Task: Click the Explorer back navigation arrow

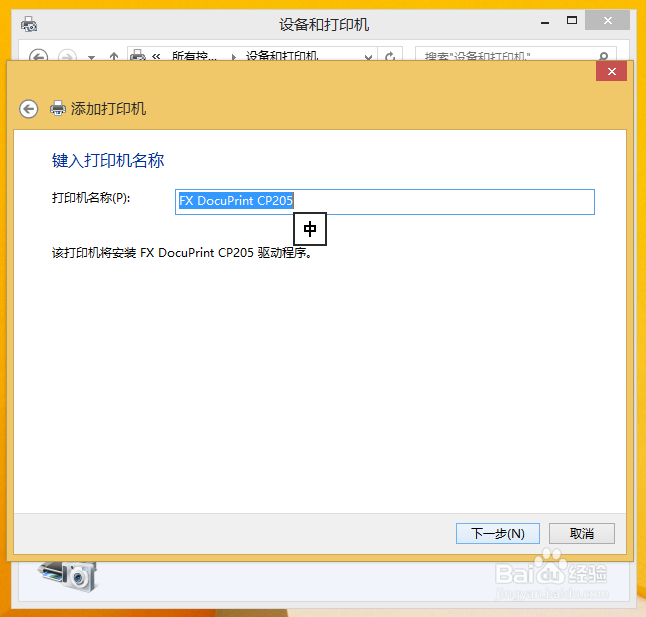Action: pos(39,56)
